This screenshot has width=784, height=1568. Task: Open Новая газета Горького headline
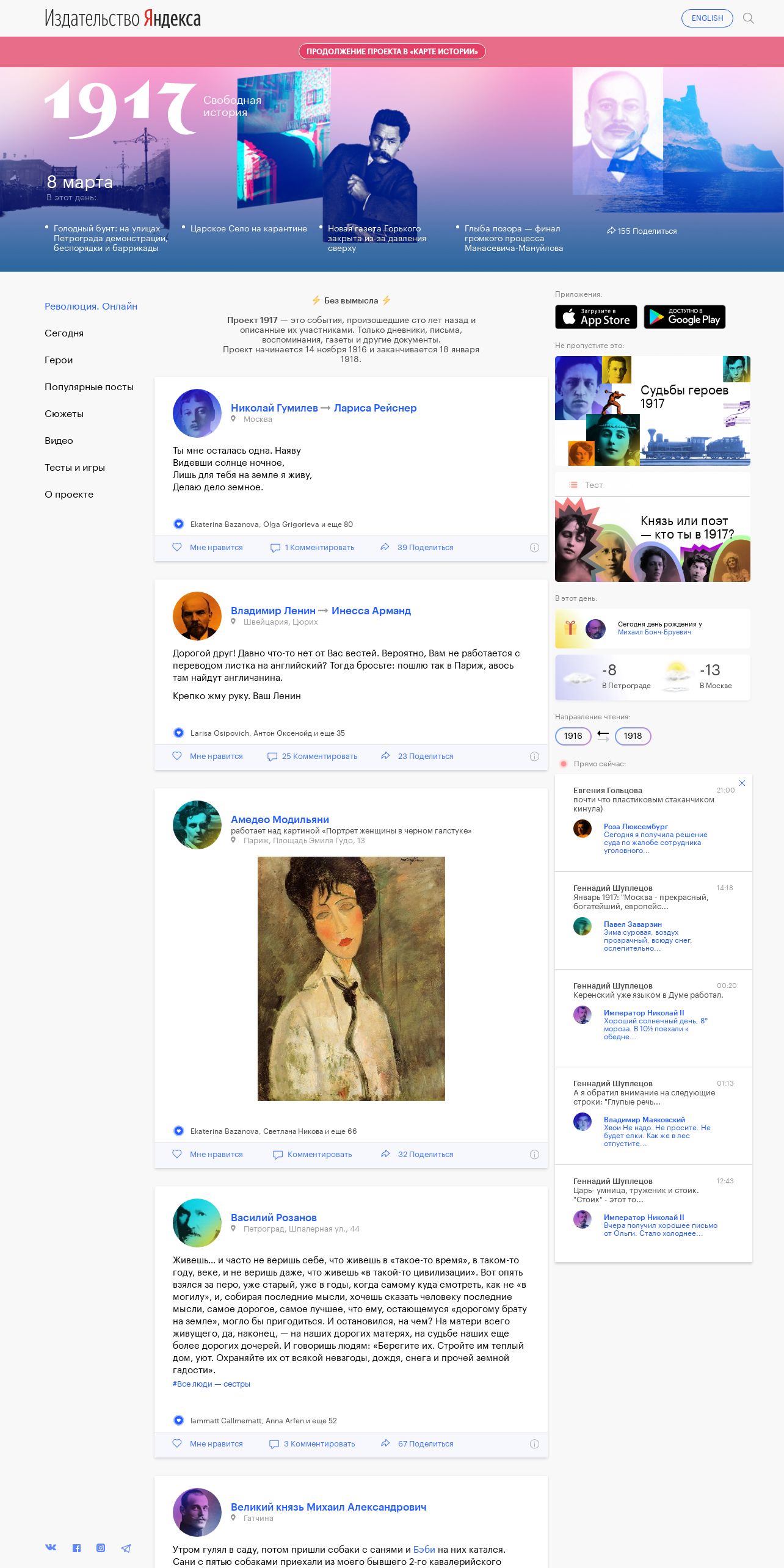(x=377, y=238)
